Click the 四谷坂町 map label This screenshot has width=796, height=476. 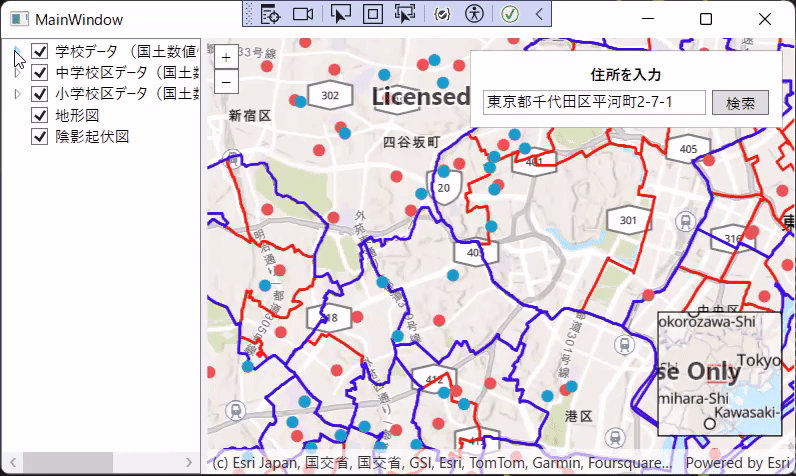pos(411,142)
